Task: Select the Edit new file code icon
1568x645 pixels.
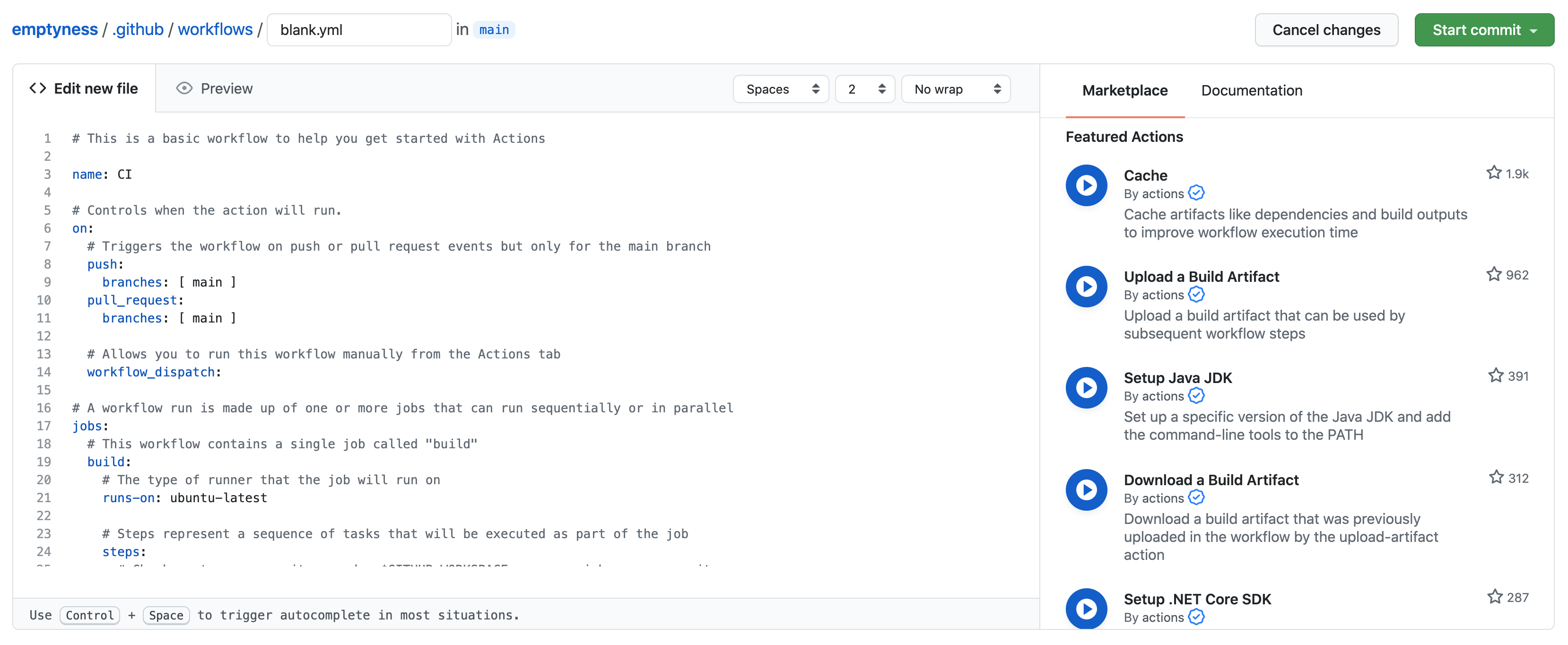Action: 36,88
